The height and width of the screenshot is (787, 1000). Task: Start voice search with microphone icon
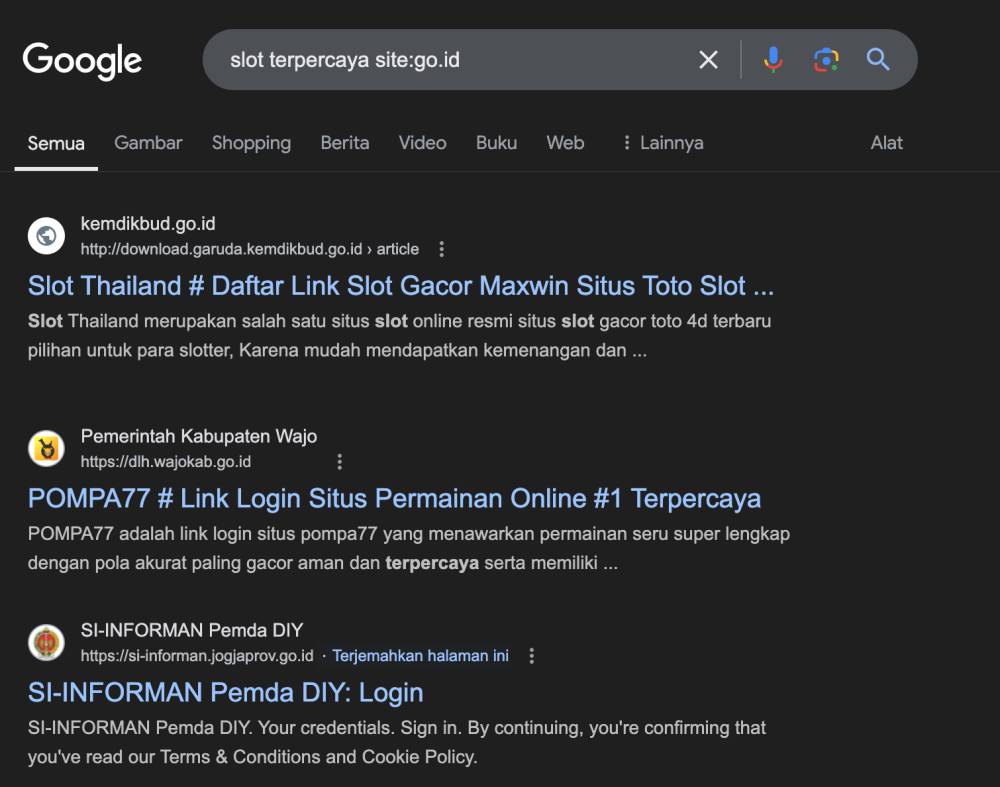(x=773, y=60)
